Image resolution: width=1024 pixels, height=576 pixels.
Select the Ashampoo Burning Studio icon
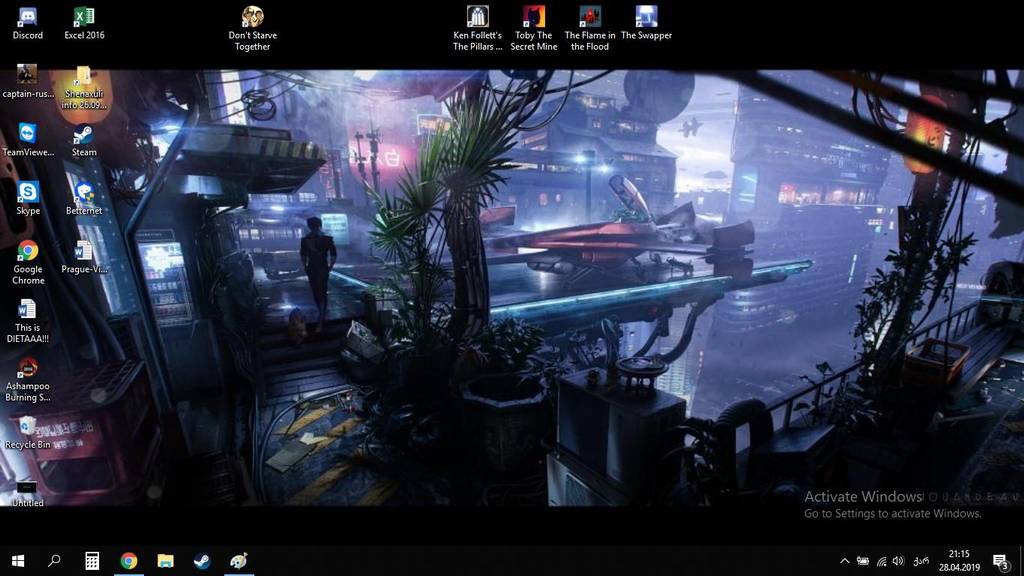[x=27, y=379]
